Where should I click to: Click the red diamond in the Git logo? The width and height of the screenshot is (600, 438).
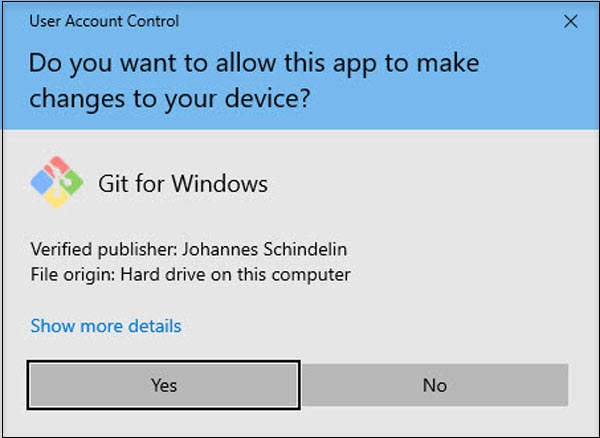[x=59, y=167]
